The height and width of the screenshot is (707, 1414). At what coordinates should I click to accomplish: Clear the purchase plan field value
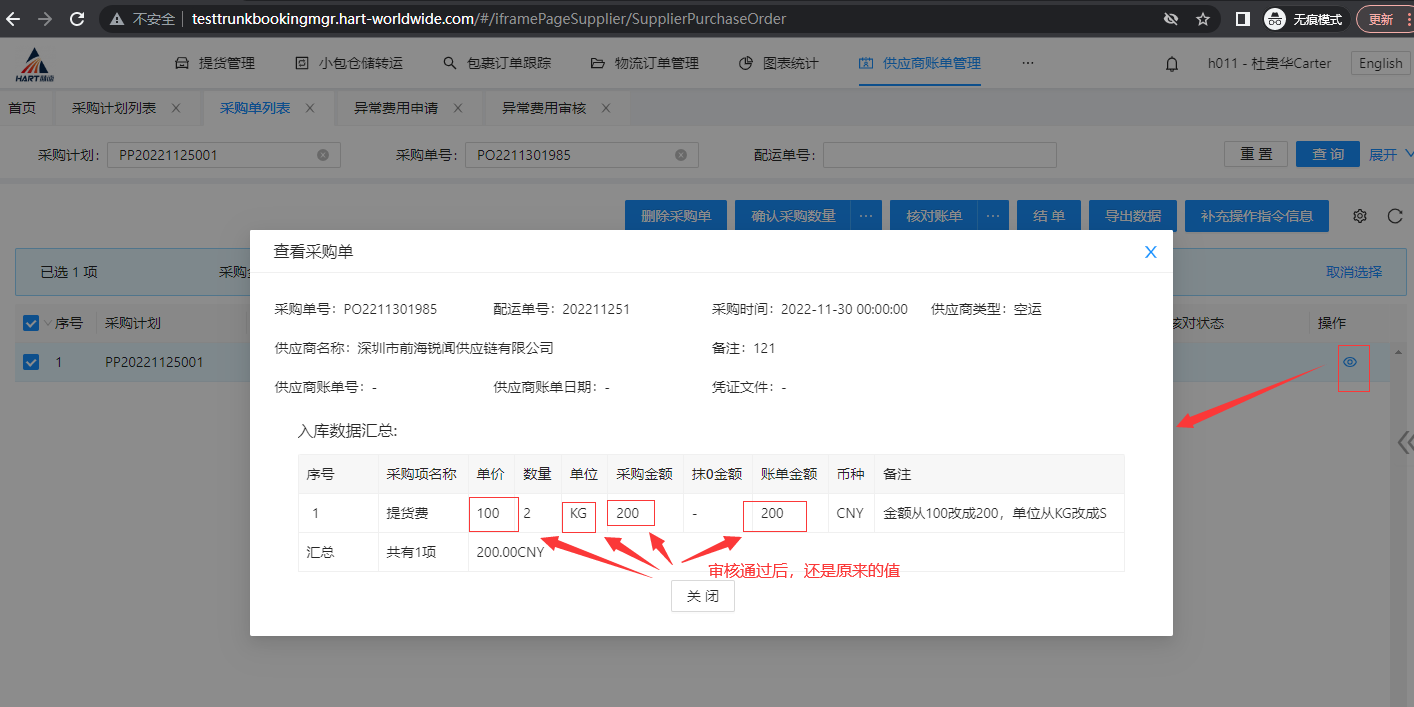(323, 155)
